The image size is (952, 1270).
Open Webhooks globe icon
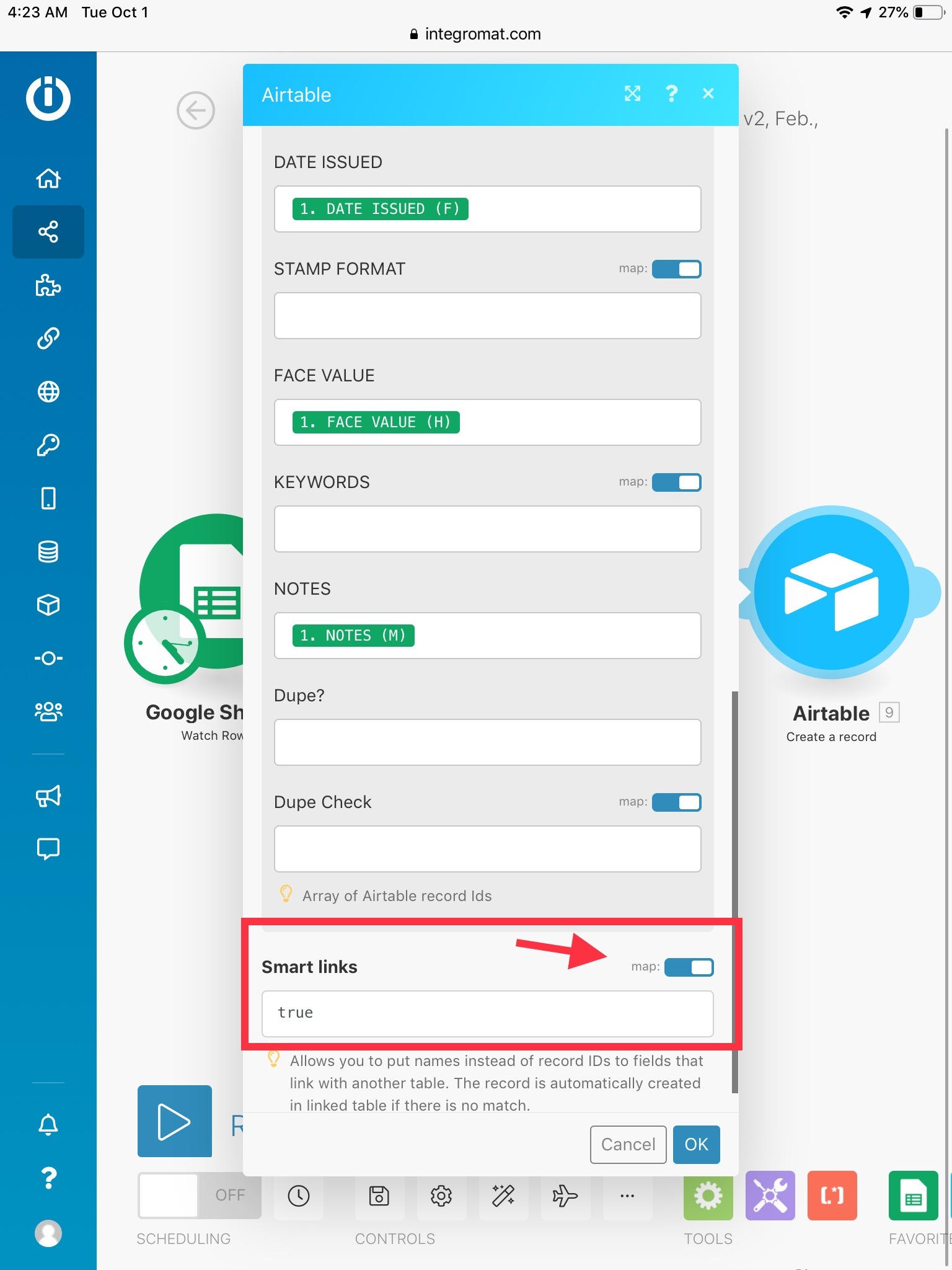click(x=48, y=392)
